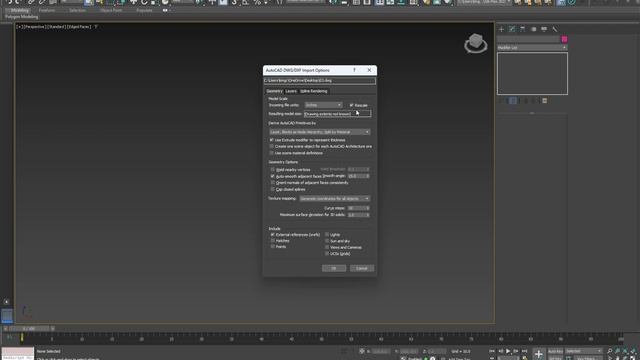Click the DWG file path field

click(x=320, y=81)
